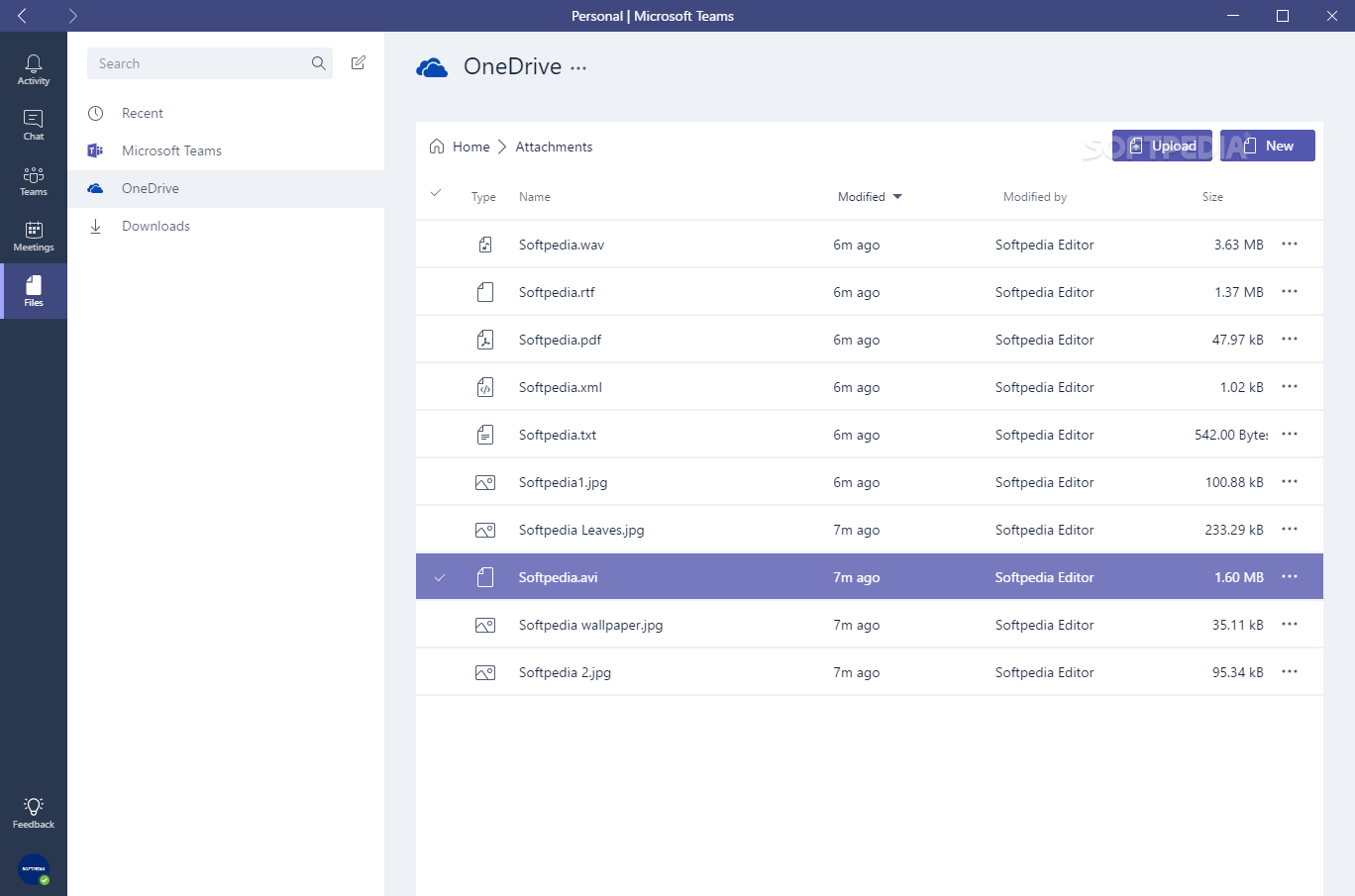Open the Softpedia.pdf file name
Viewport: 1355px width, 896px height.
tap(560, 340)
